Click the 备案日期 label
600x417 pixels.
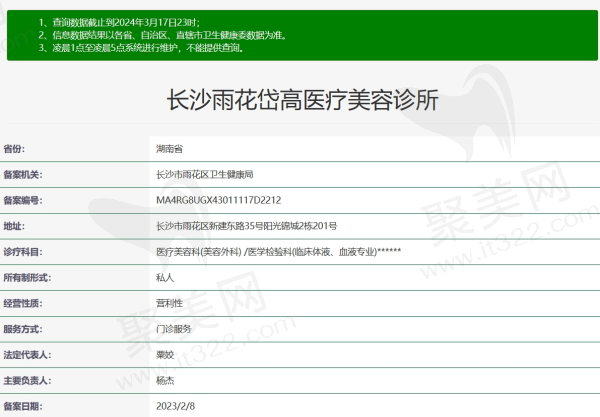coord(23,406)
